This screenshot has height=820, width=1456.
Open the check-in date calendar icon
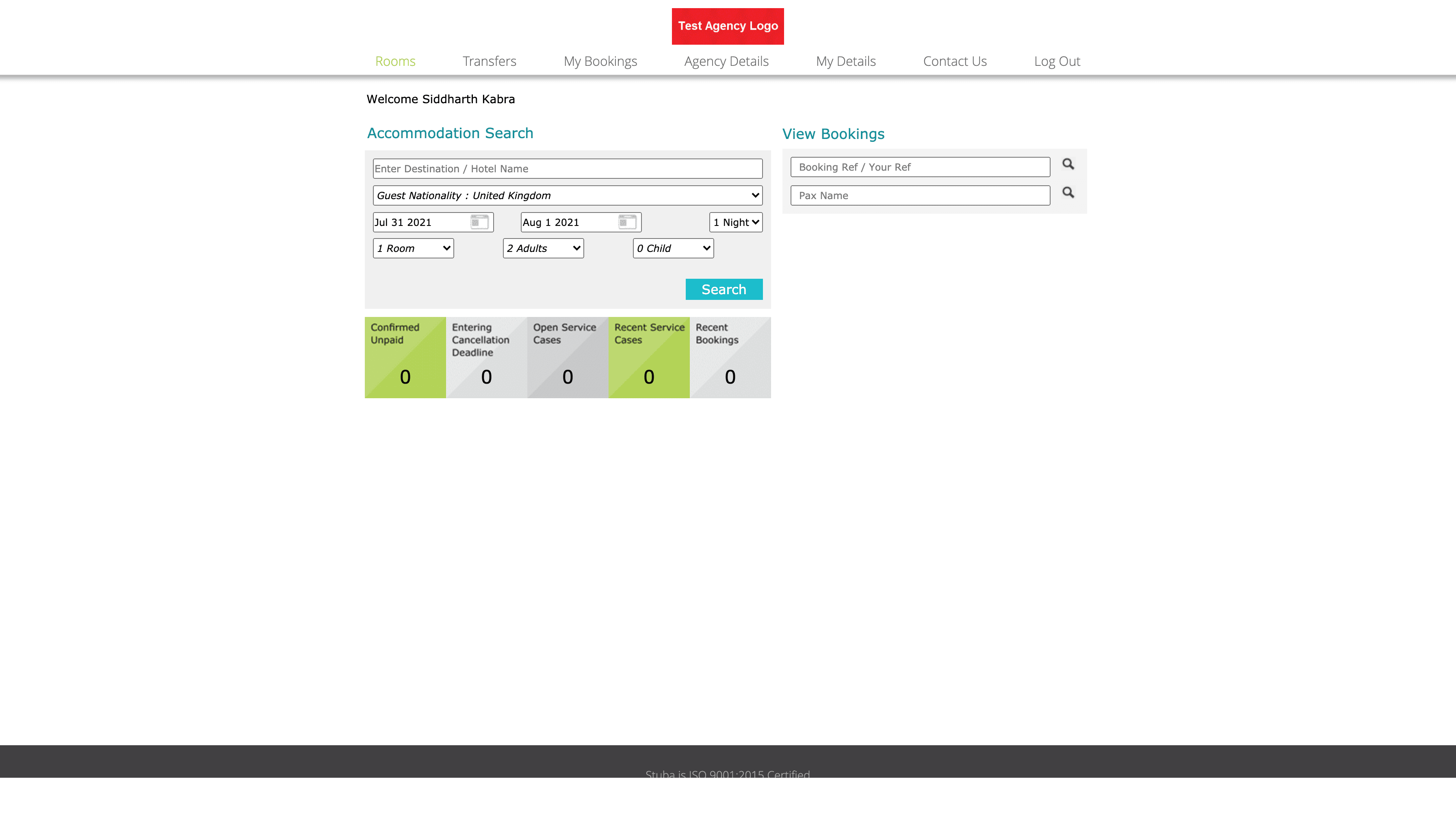[x=479, y=222]
